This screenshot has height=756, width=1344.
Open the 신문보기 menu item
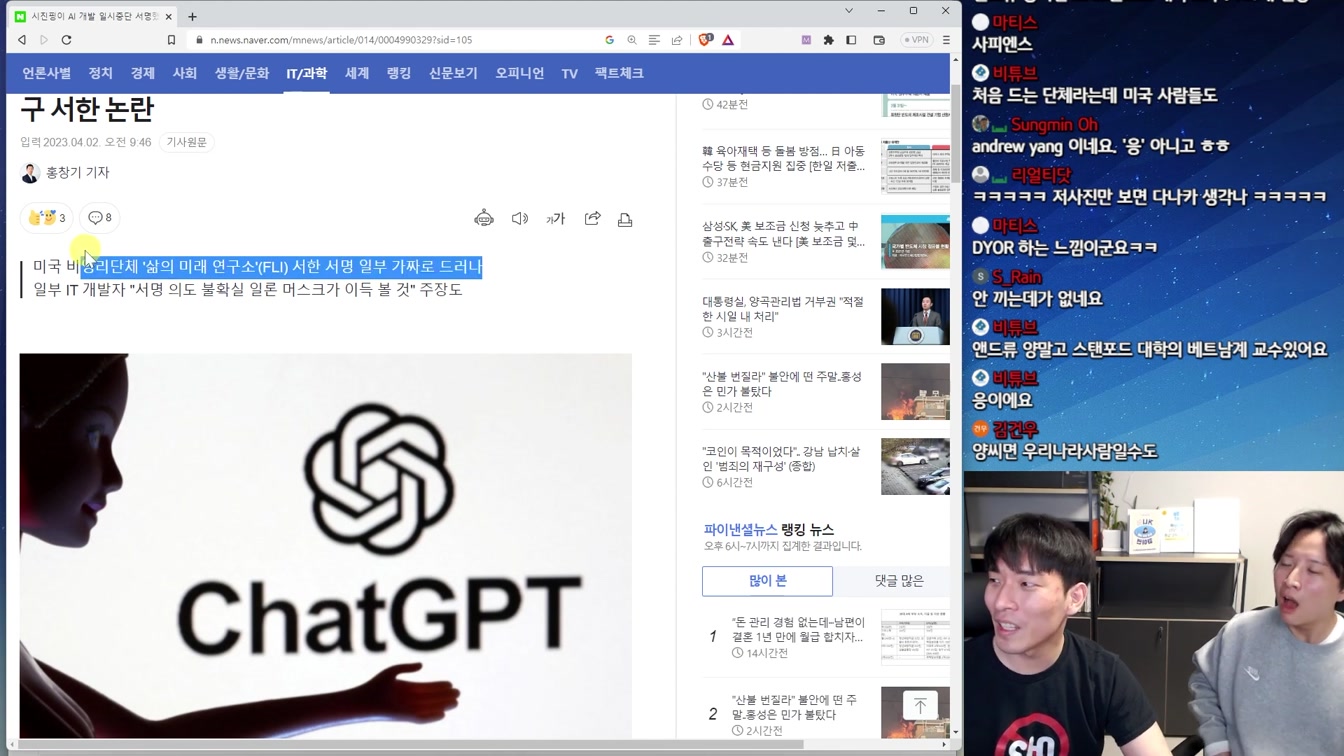[x=453, y=73]
